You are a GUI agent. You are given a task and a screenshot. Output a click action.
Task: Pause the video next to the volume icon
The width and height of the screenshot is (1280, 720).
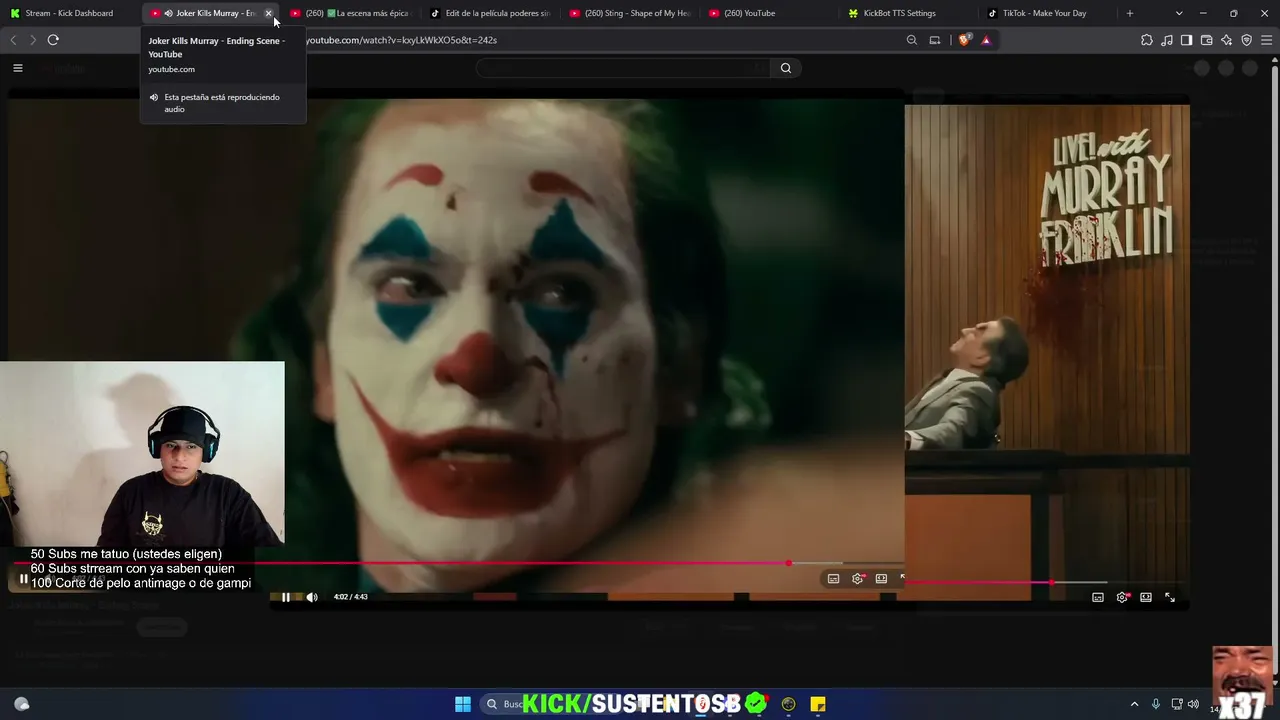(286, 597)
